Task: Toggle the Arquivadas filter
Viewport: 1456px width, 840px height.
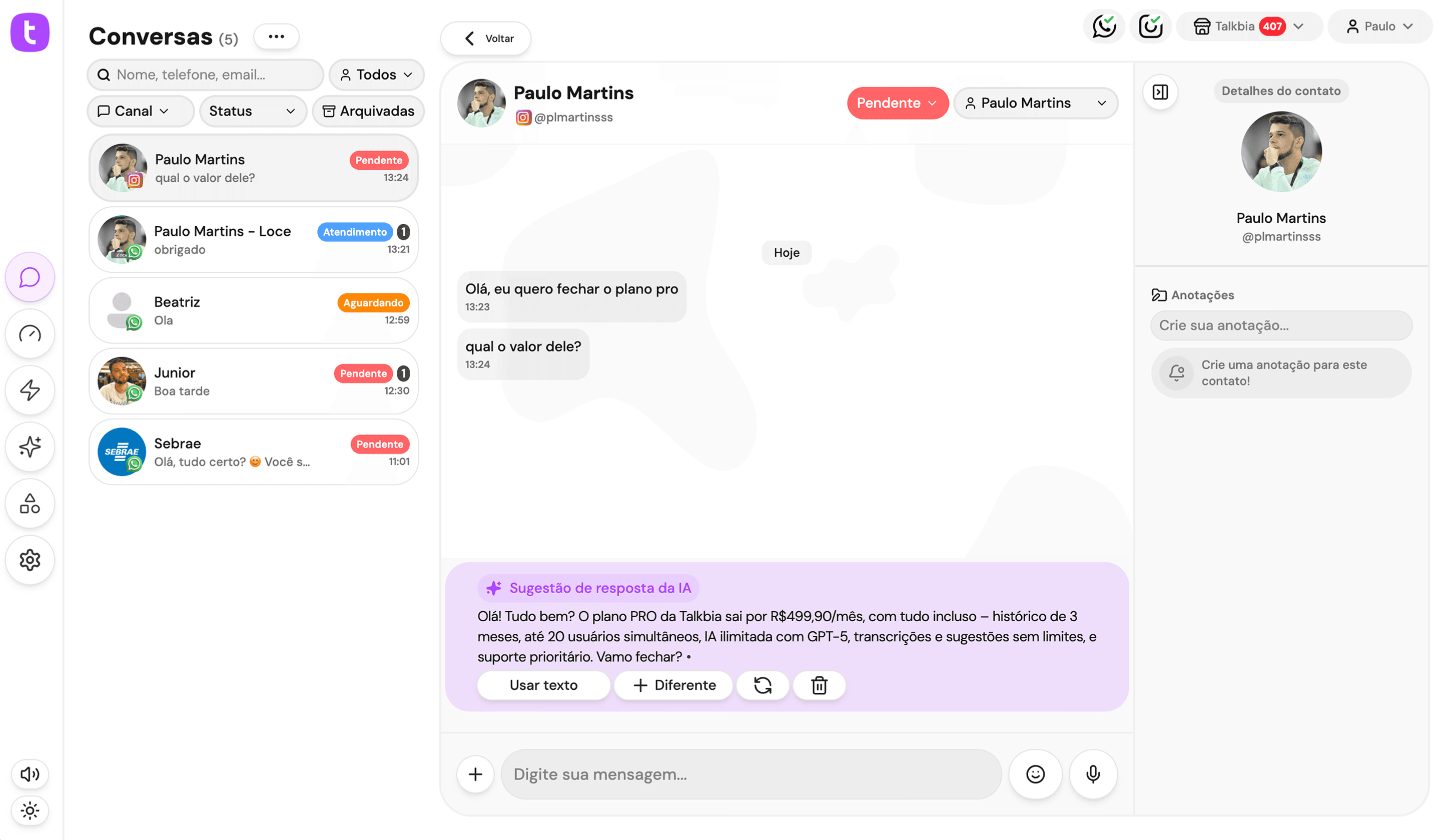Action: 368,111
